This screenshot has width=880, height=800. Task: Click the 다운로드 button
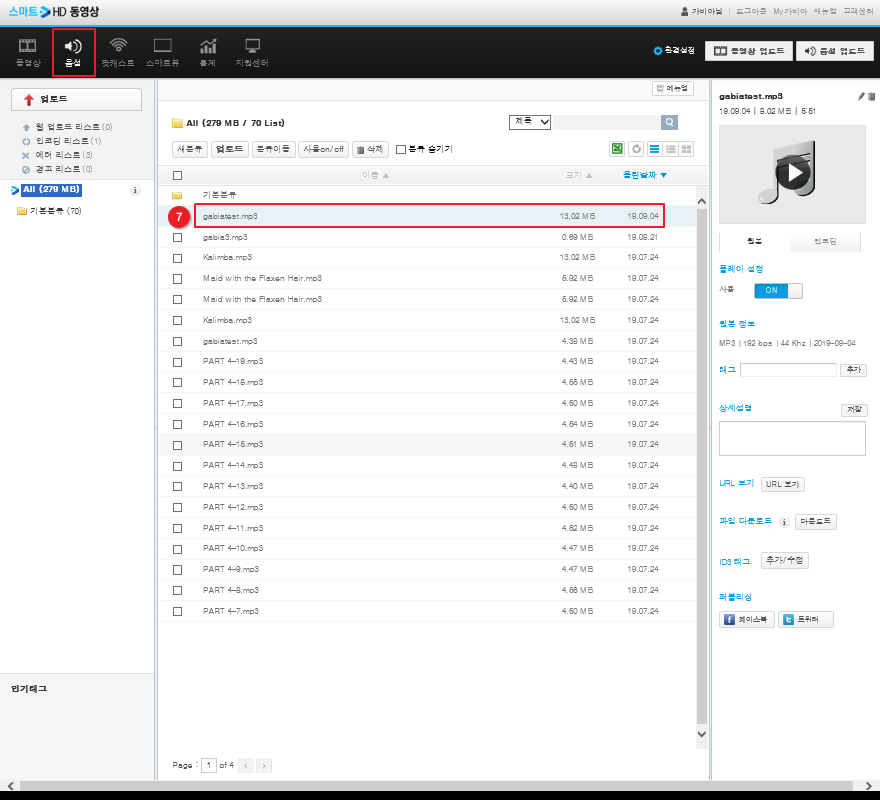[815, 522]
